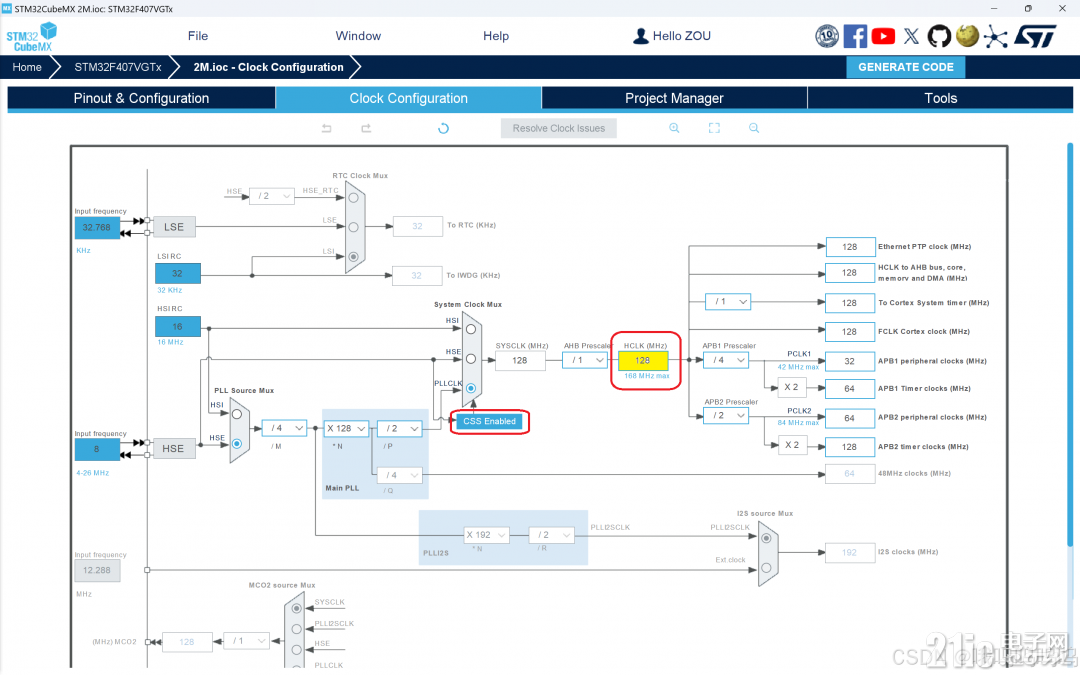1080x675 pixels.
Task: Select PLLI2SCLK in I2S source Mux
Action: tap(766, 538)
